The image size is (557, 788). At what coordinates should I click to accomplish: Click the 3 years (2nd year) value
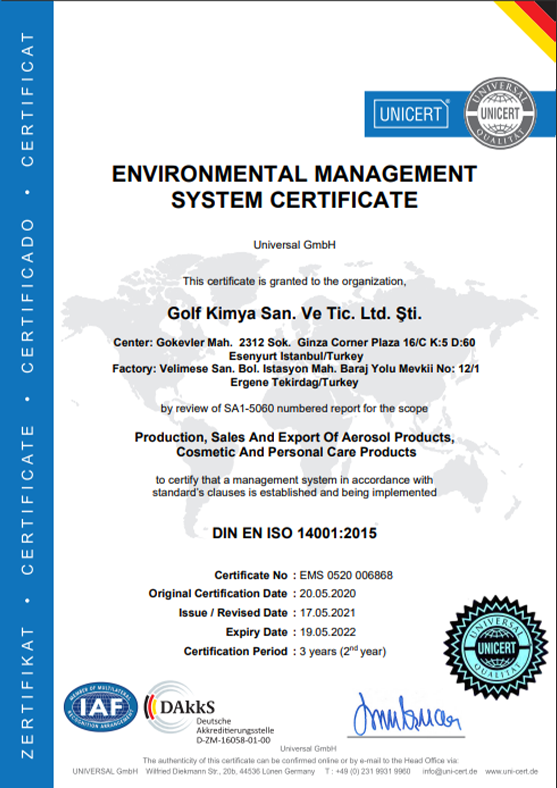point(343,651)
